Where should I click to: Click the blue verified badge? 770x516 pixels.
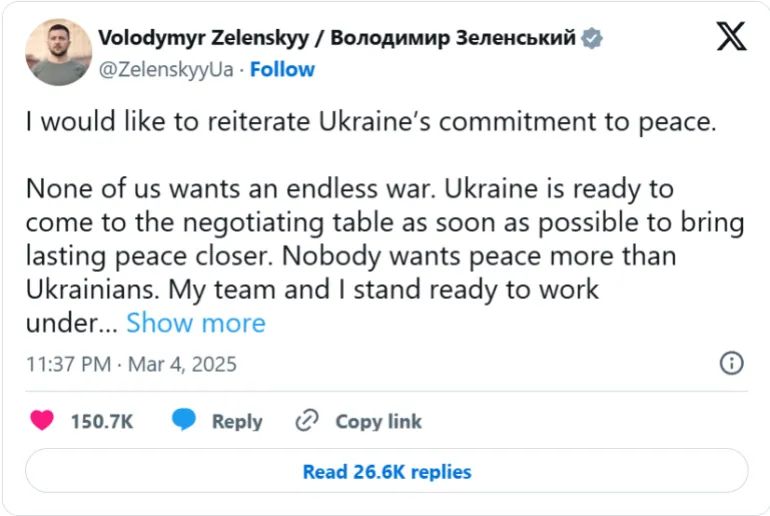593,38
